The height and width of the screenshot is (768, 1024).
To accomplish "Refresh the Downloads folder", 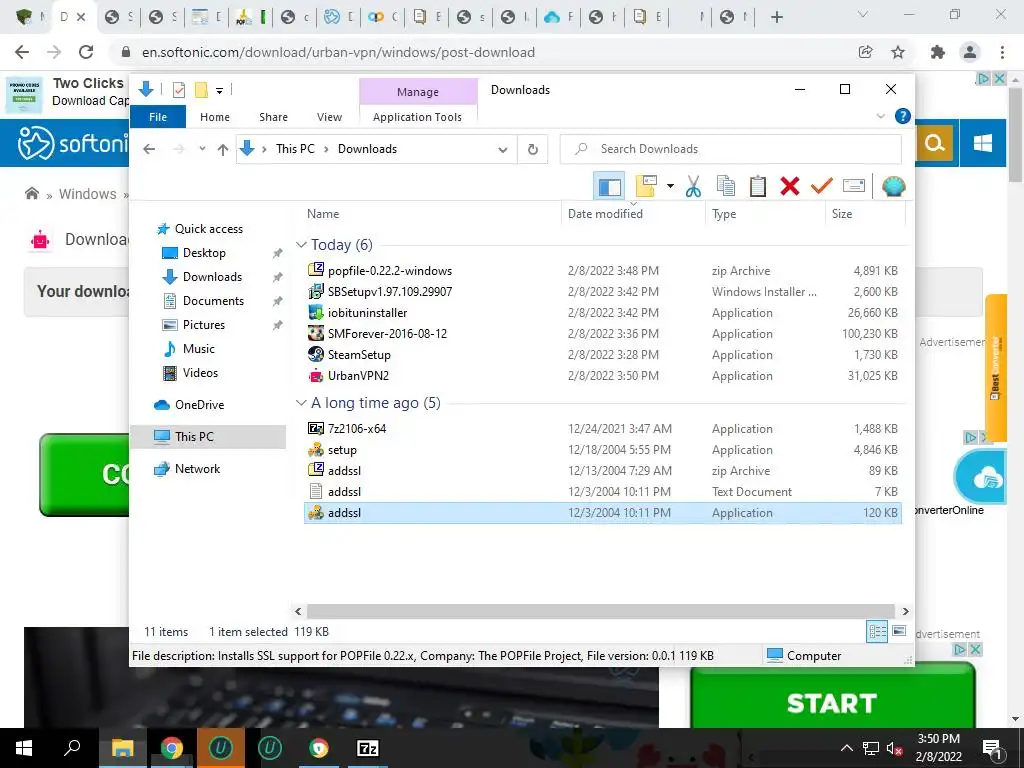I will point(533,150).
